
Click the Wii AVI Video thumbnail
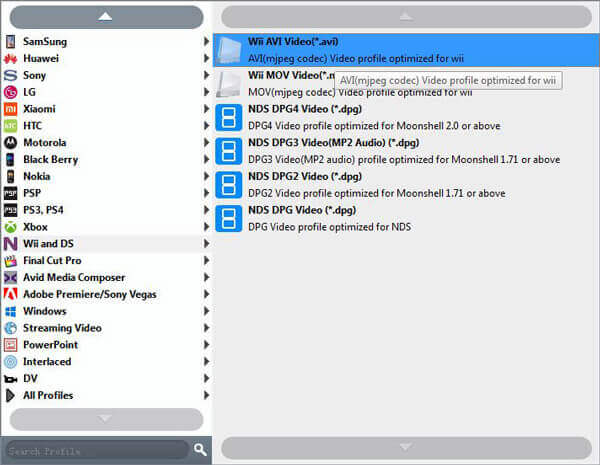(228, 50)
